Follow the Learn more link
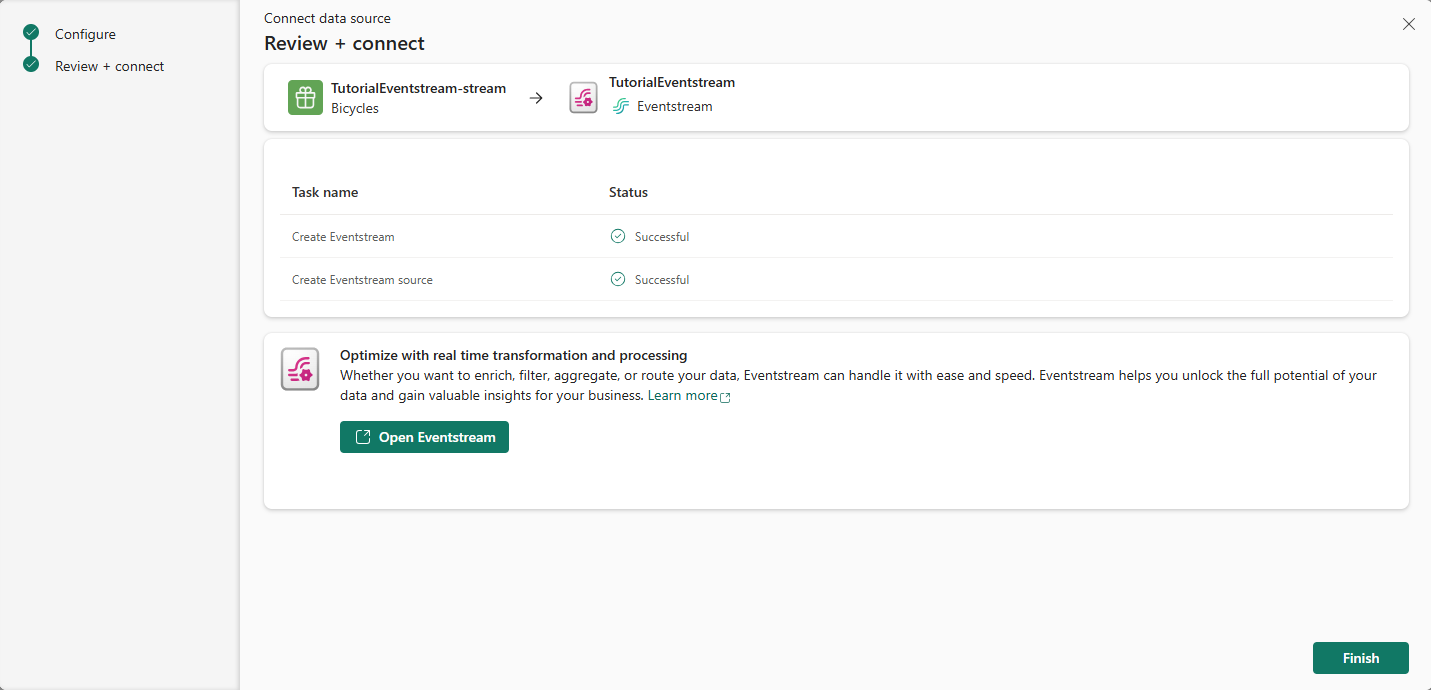 (681, 395)
